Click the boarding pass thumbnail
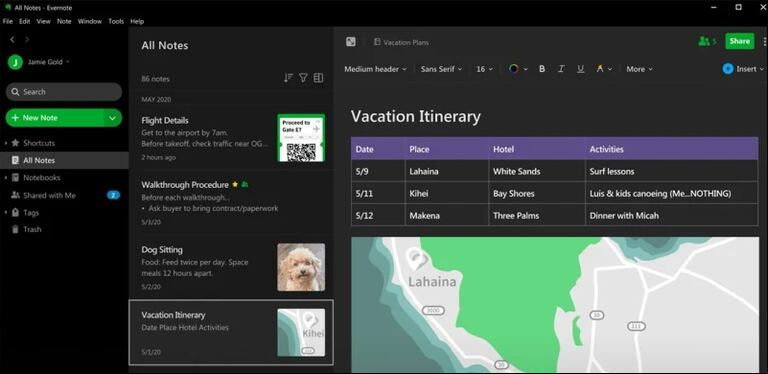 tap(301, 138)
